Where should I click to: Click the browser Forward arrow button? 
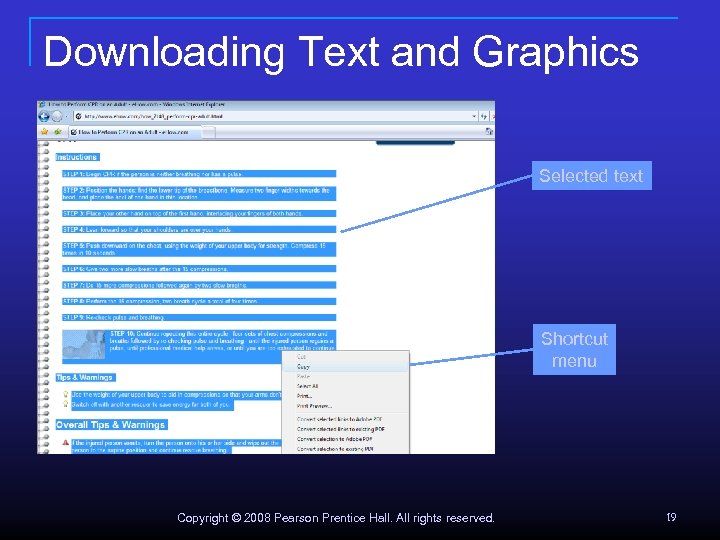click(56, 117)
